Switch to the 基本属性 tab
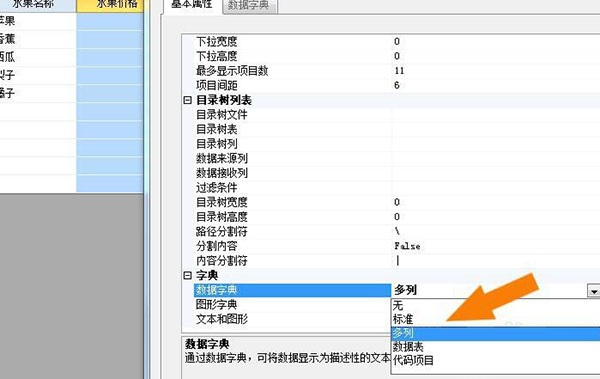This screenshot has width=600, height=379. [x=192, y=5]
